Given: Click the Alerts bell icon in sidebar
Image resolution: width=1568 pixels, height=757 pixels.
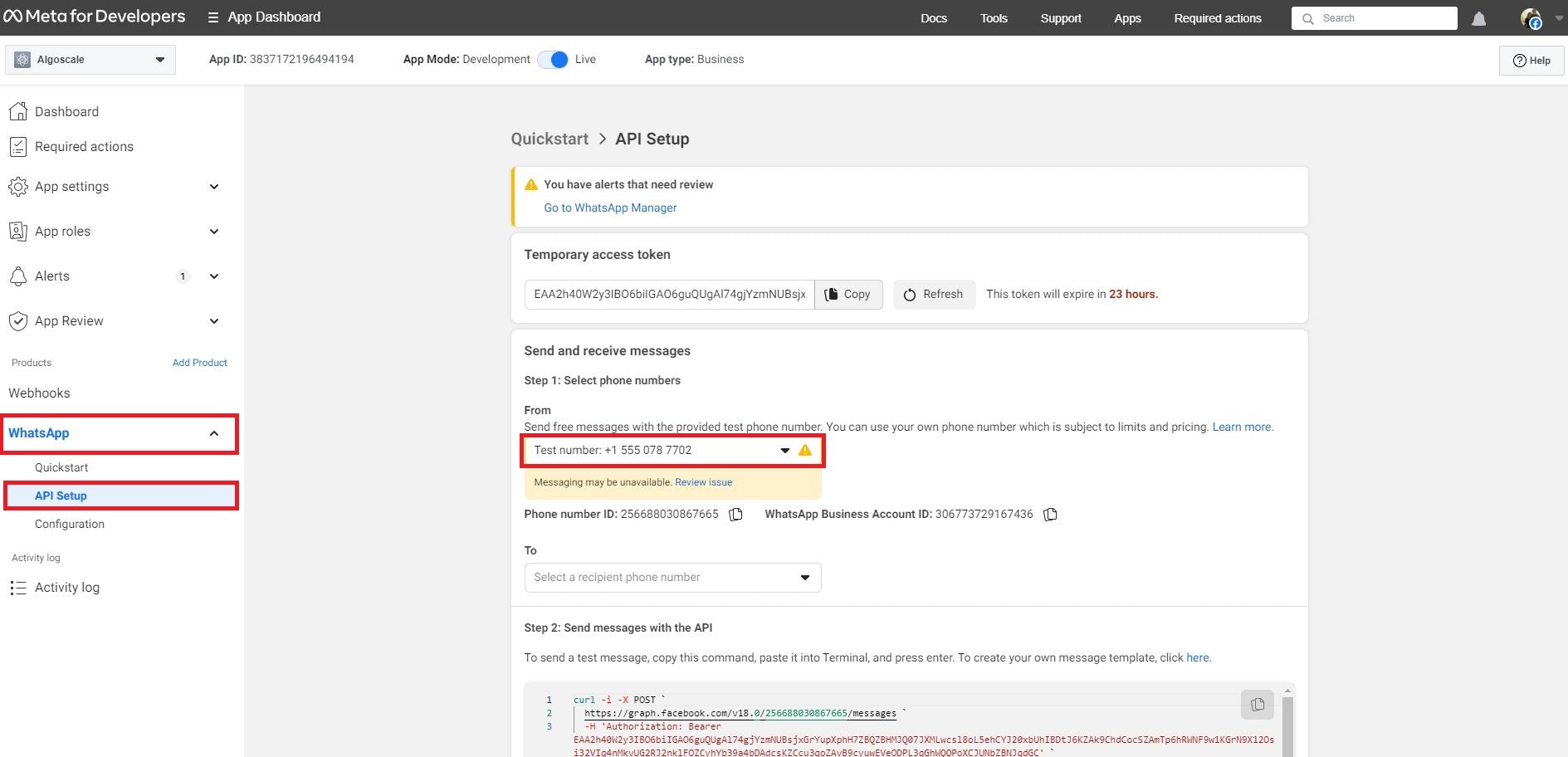Looking at the screenshot, I should (x=18, y=276).
